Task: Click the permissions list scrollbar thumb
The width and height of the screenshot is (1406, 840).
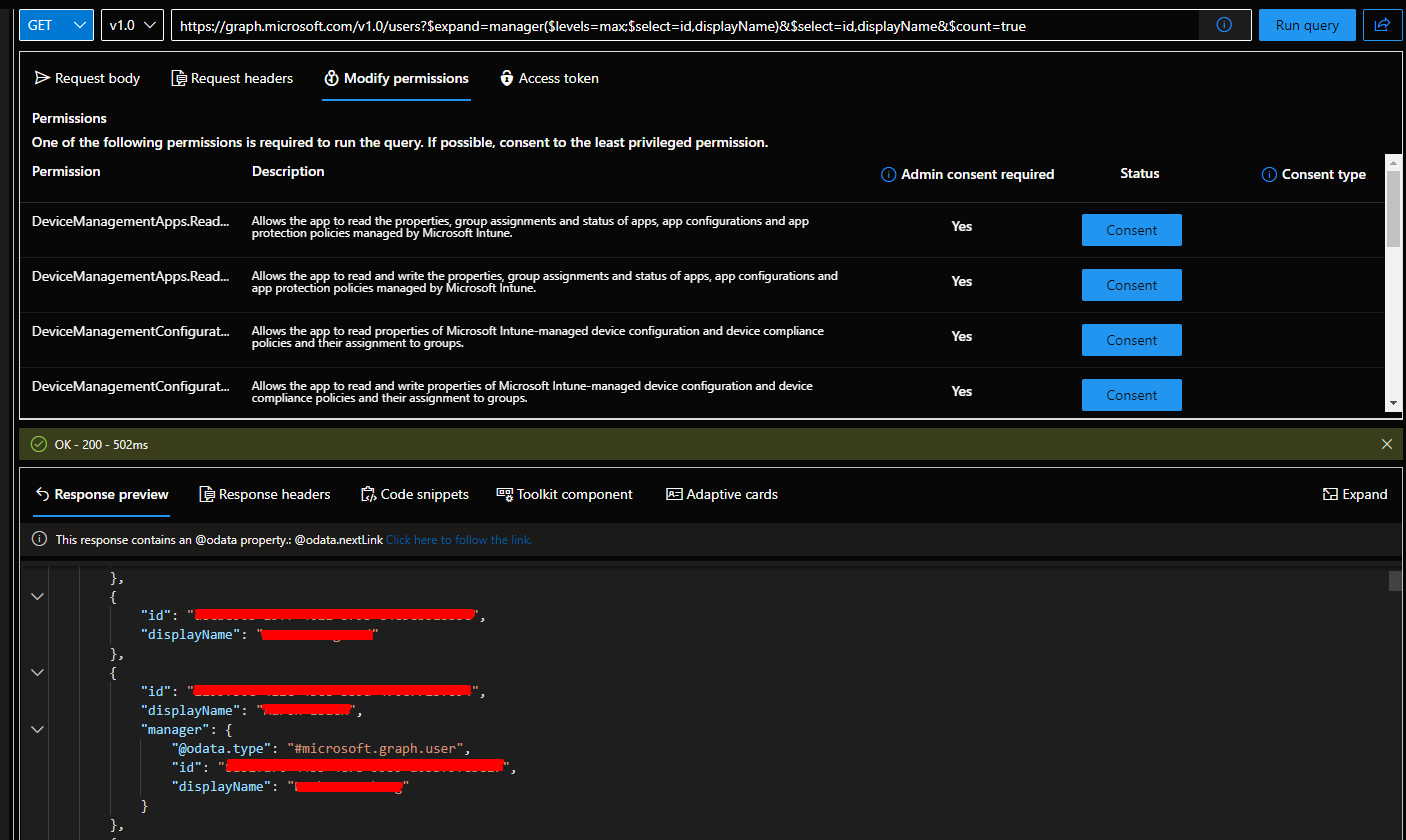Action: (x=1393, y=208)
